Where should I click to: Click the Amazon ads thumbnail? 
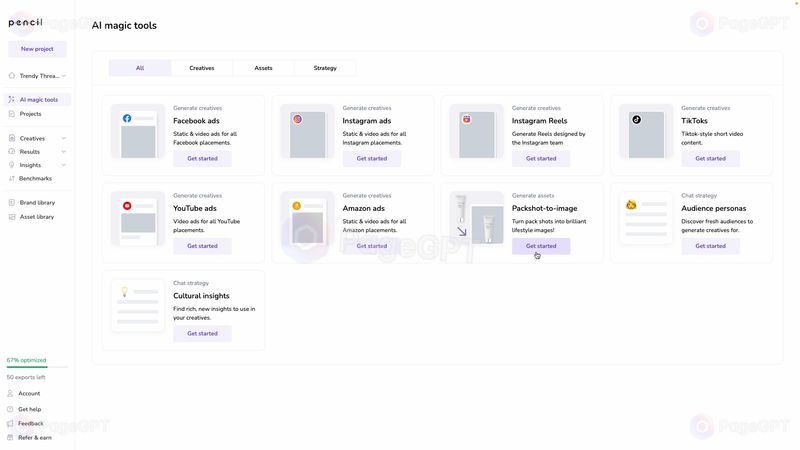pyautogui.click(x=307, y=219)
